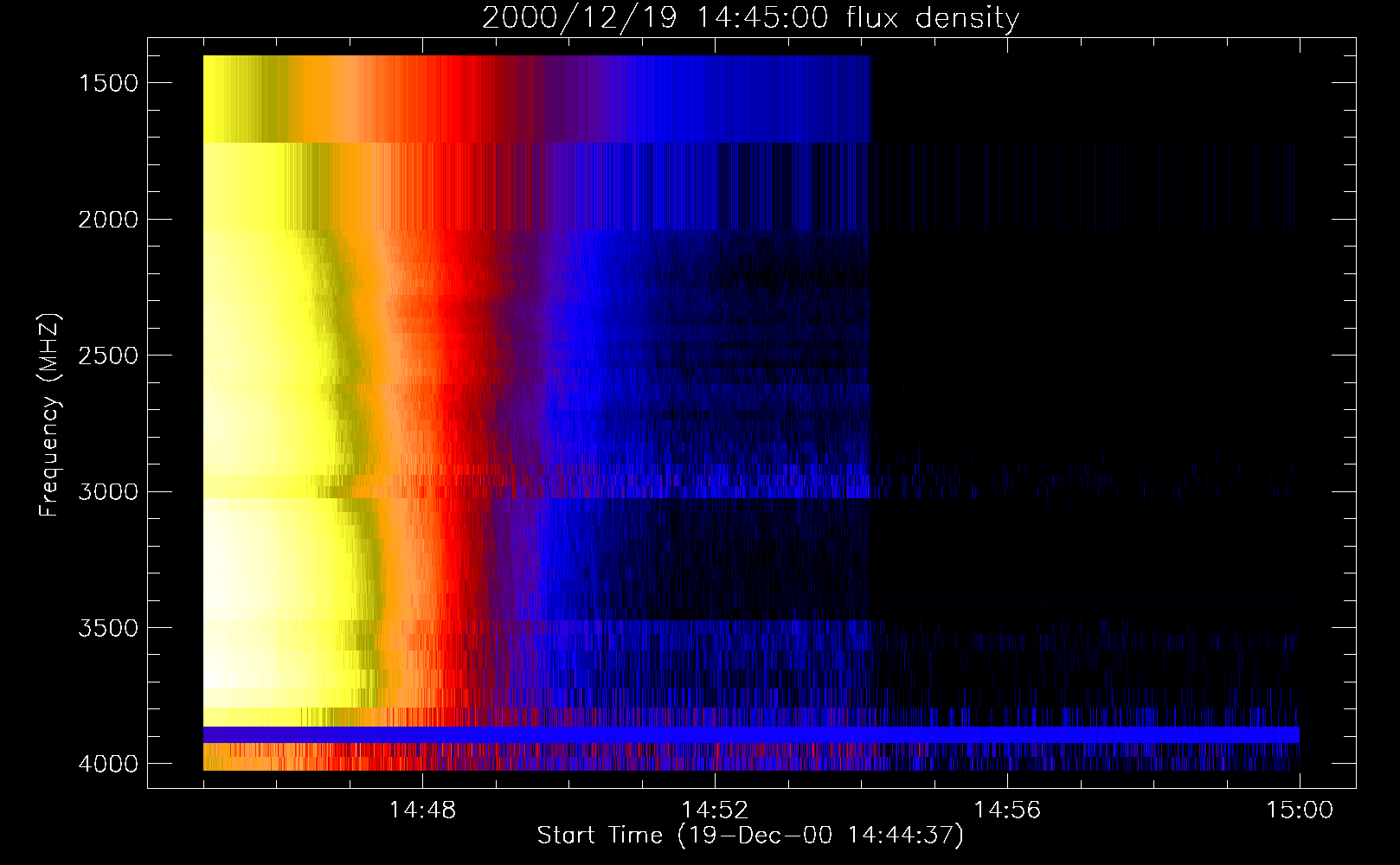
Task: Select the 3000 frequency axis label
Action: coord(108,492)
